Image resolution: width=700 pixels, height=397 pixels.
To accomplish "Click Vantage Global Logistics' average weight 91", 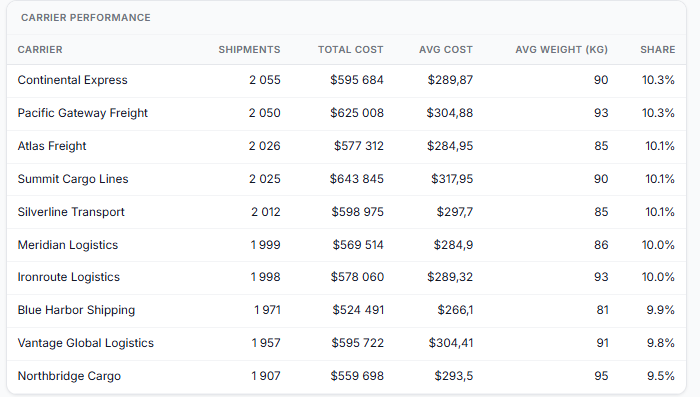I will (x=602, y=343).
